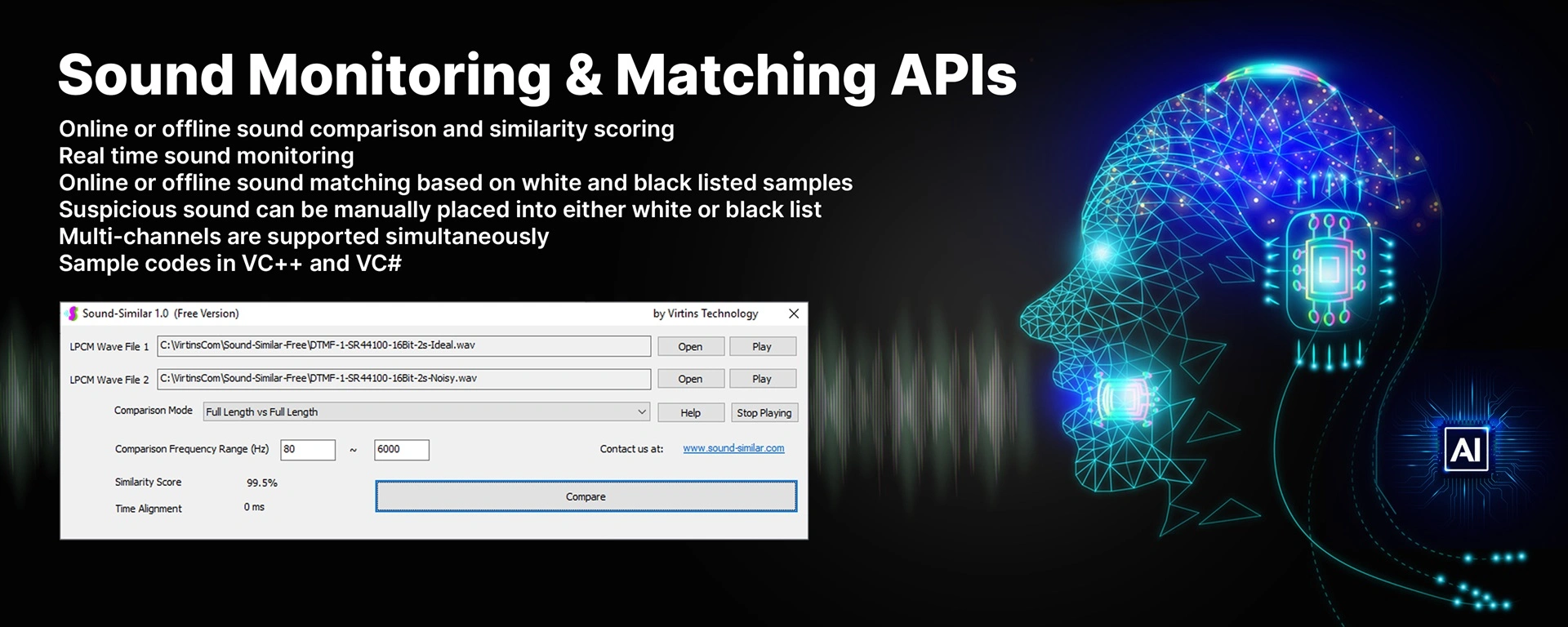Click the 99.5% Similarity Score value
This screenshot has height=627, width=1568.
tap(262, 482)
